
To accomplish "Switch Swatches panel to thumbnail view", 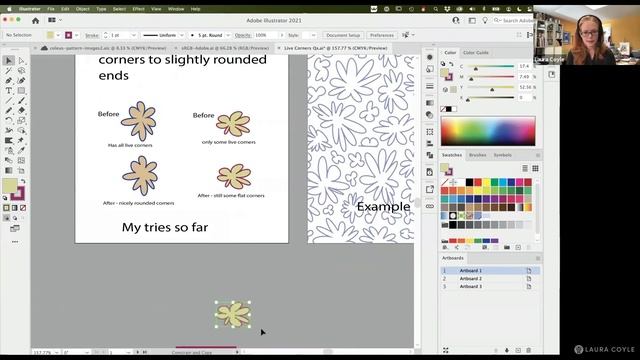I will (x=535, y=168).
